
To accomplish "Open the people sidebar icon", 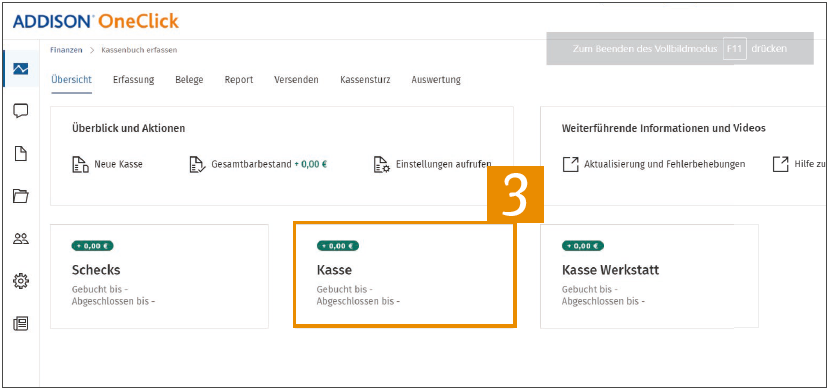I will 21,239.
